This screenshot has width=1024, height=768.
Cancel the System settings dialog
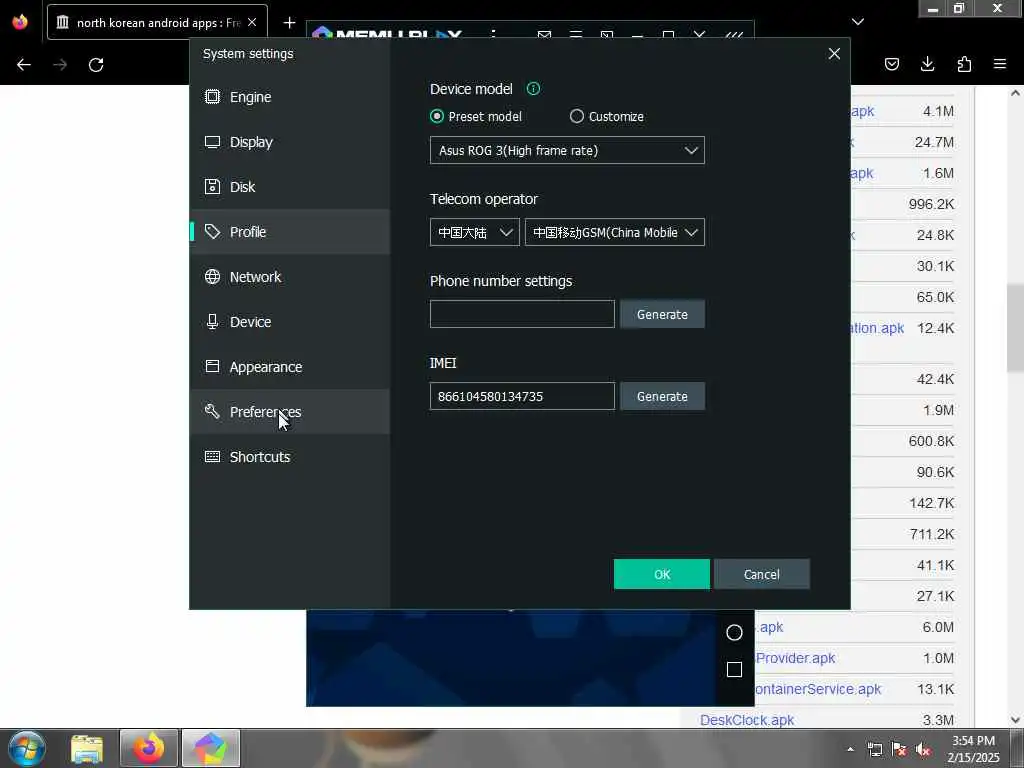coord(761,574)
